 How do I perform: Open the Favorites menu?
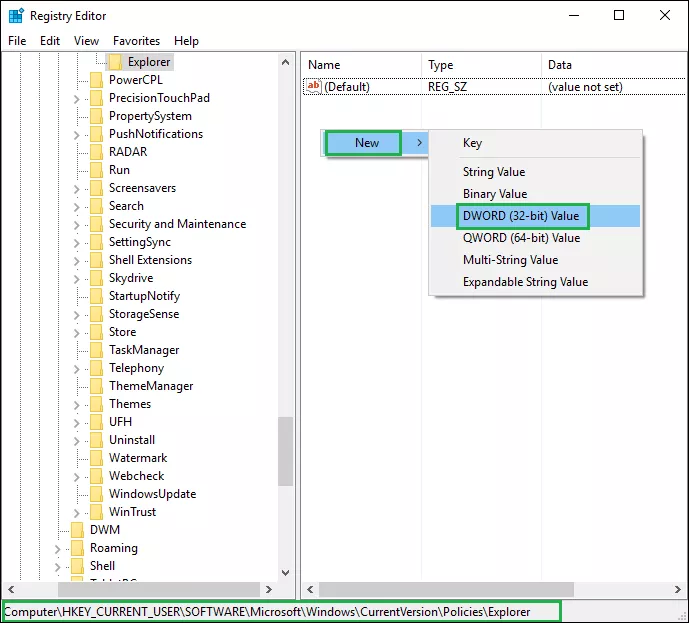click(136, 41)
